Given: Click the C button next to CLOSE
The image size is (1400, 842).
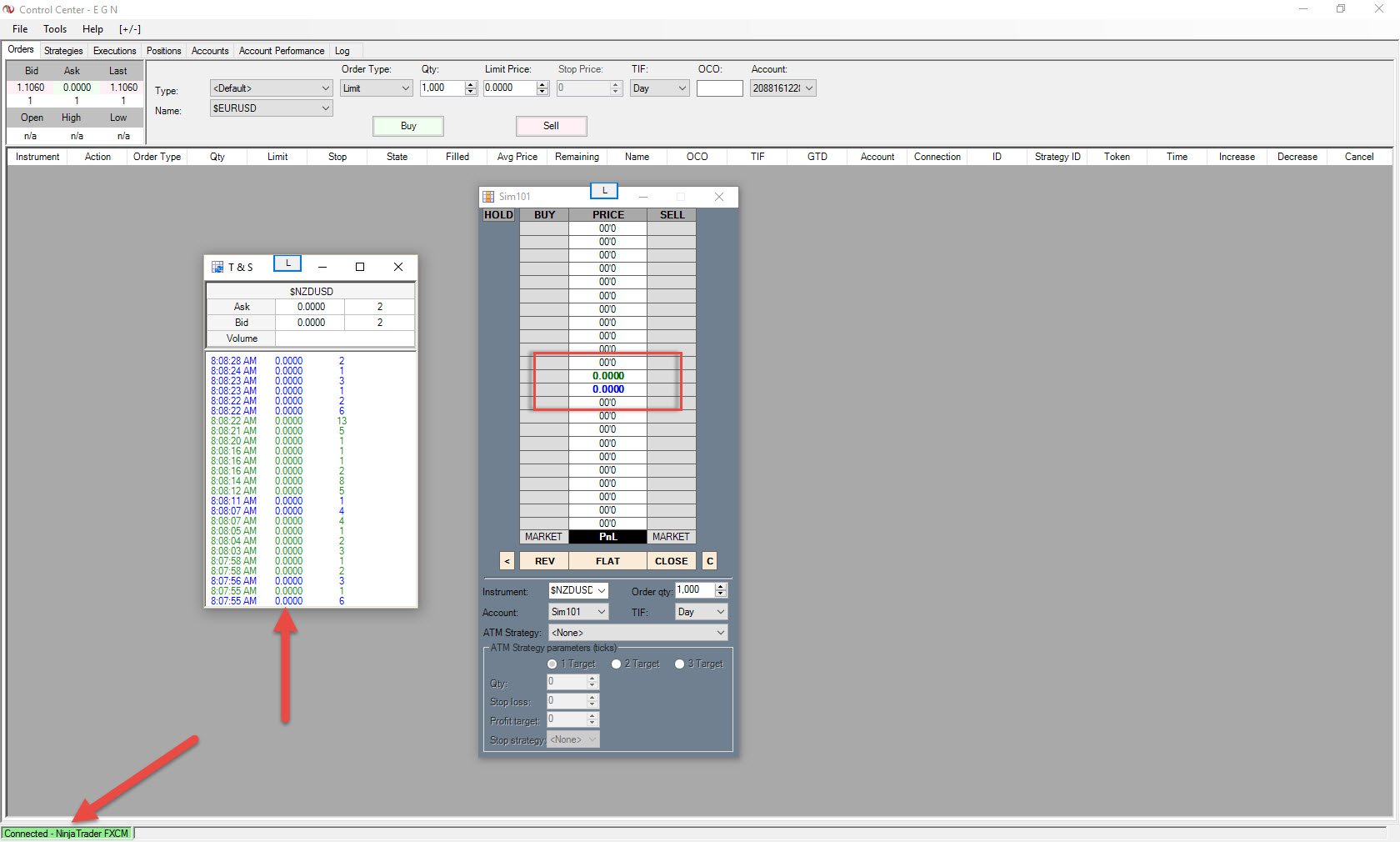Looking at the screenshot, I should (710, 561).
